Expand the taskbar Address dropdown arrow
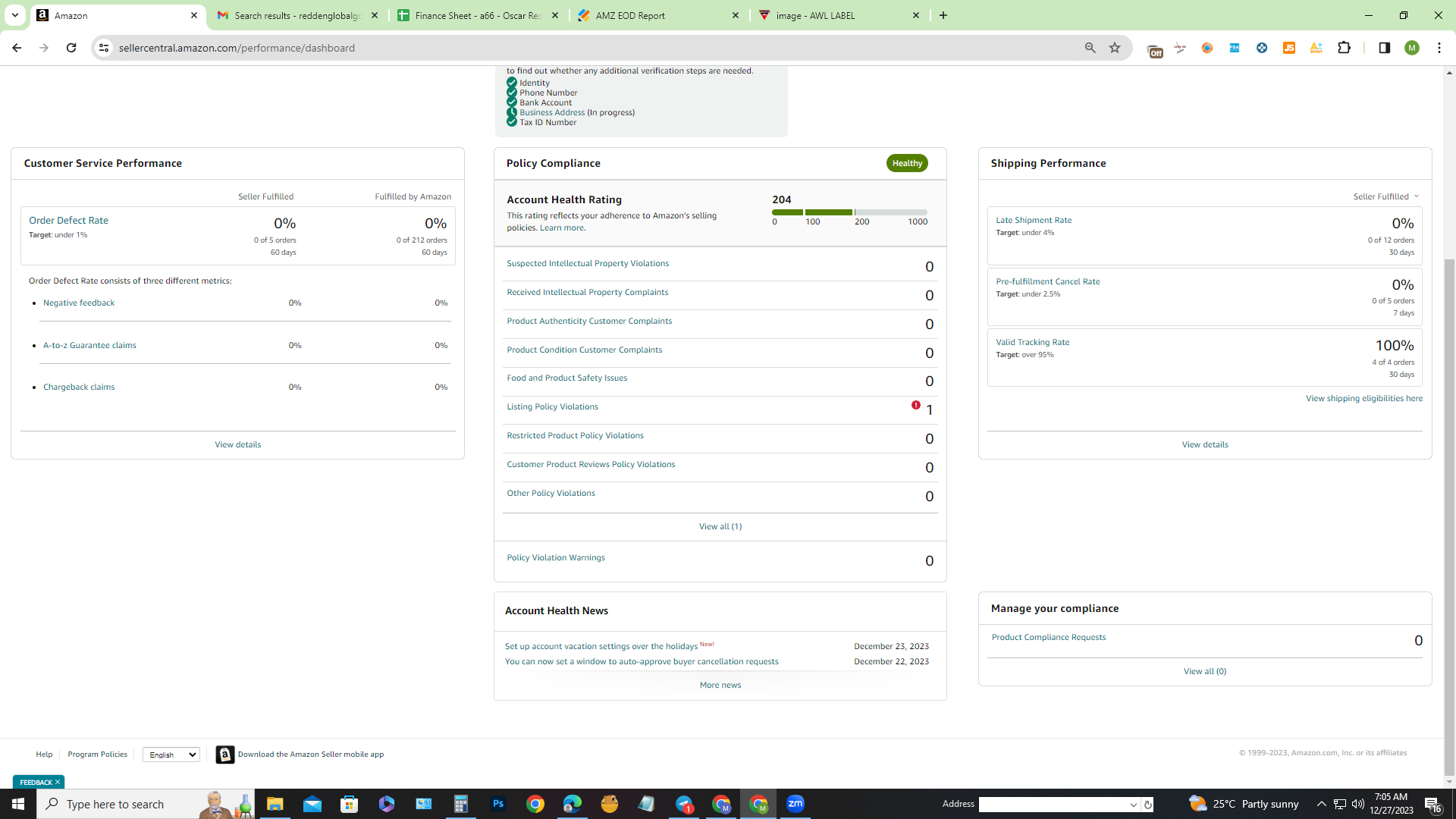This screenshot has height=819, width=1456. (x=1134, y=805)
